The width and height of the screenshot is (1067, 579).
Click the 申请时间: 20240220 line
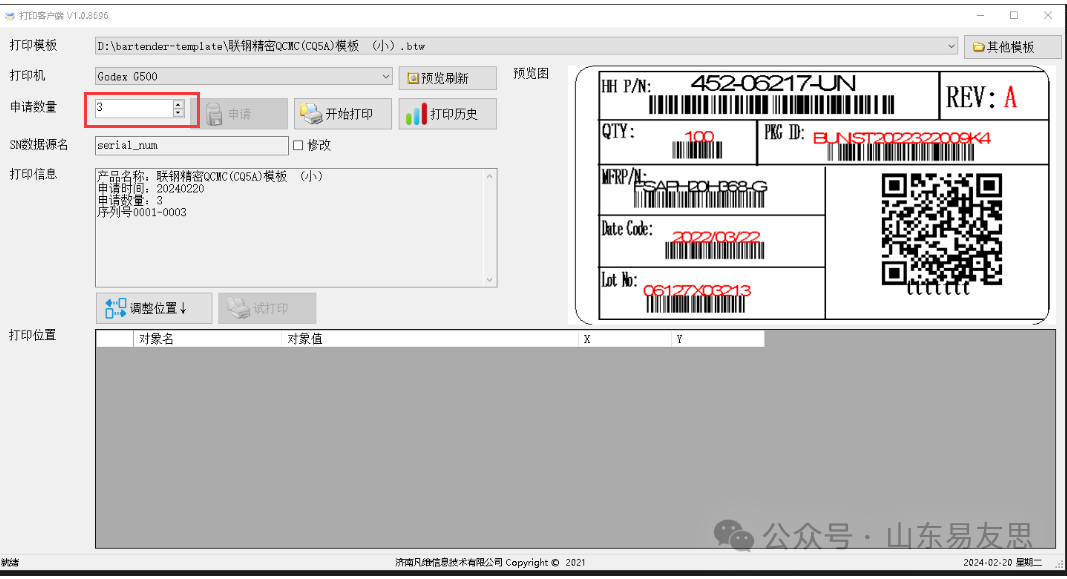150,188
